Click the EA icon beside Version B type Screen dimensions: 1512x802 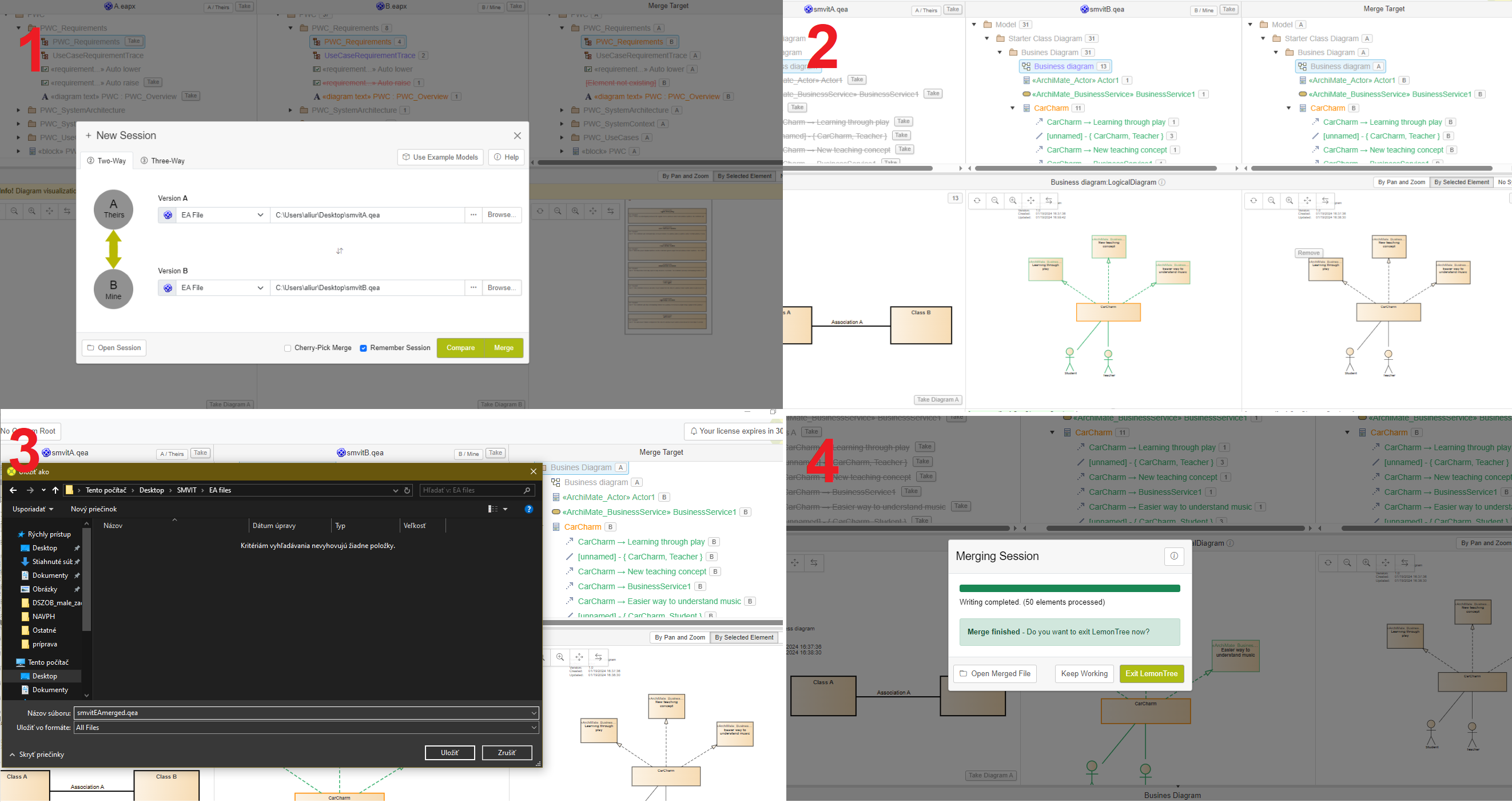[x=168, y=288]
